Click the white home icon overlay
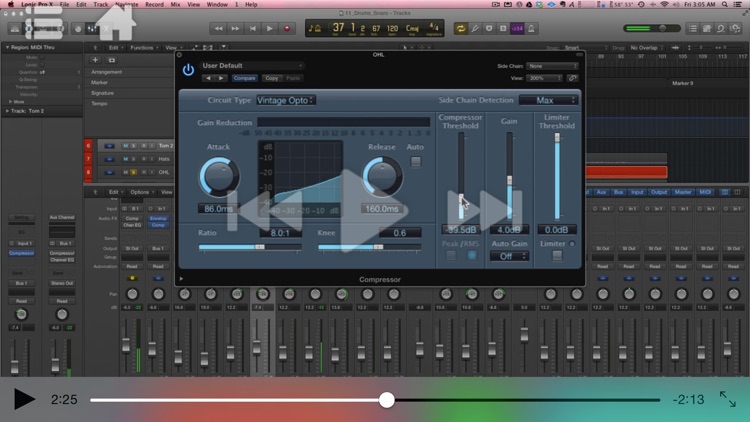Screen dimensions: 750x422 tap(115, 22)
